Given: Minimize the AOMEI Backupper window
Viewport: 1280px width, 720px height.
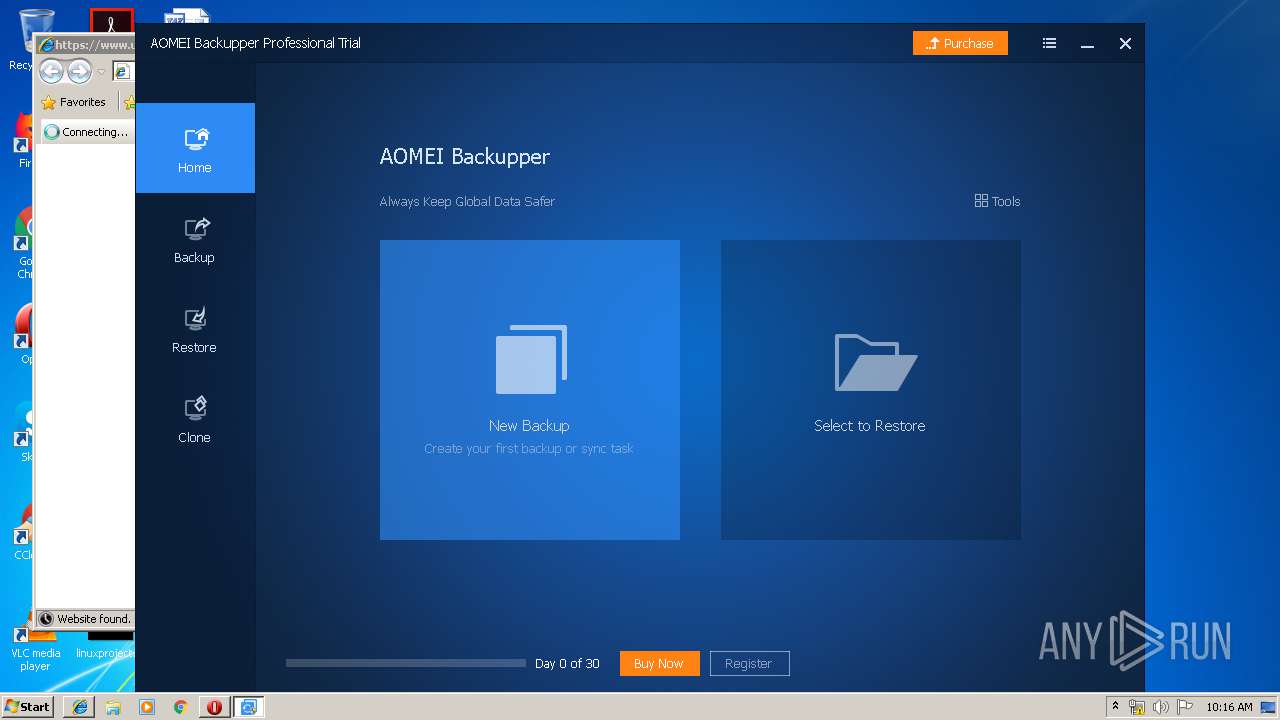Looking at the screenshot, I should pyautogui.click(x=1087, y=43).
